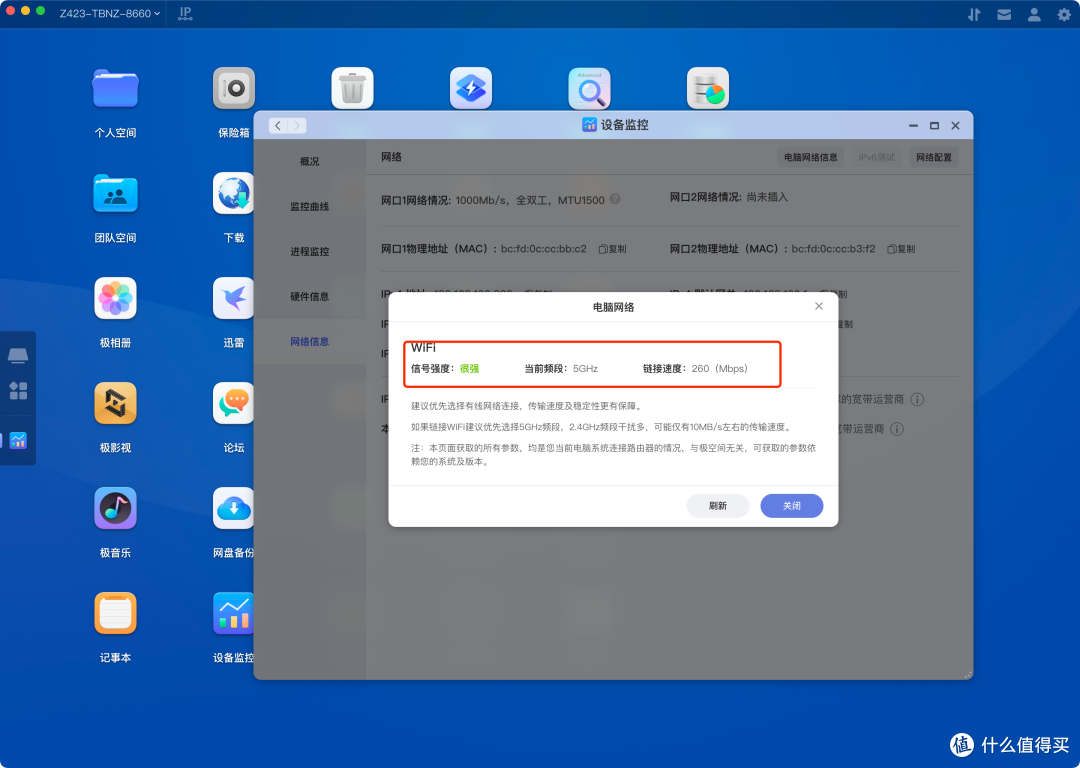Image resolution: width=1080 pixels, height=768 pixels.
Task: Open the 团队空间 folder icon
Action: 115,194
